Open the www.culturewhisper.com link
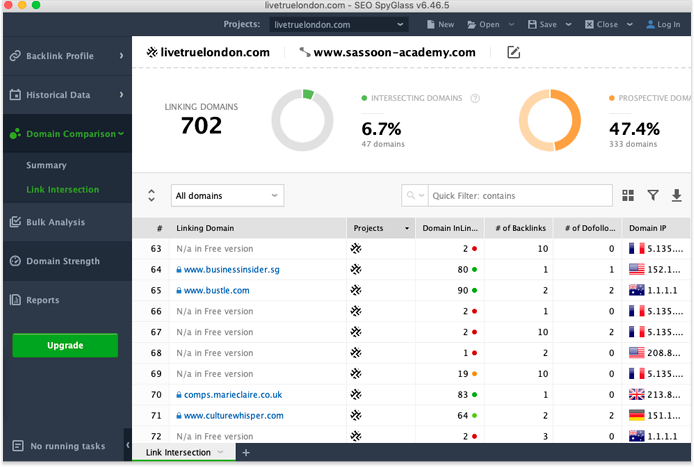The image size is (694, 467). [x=234, y=416]
